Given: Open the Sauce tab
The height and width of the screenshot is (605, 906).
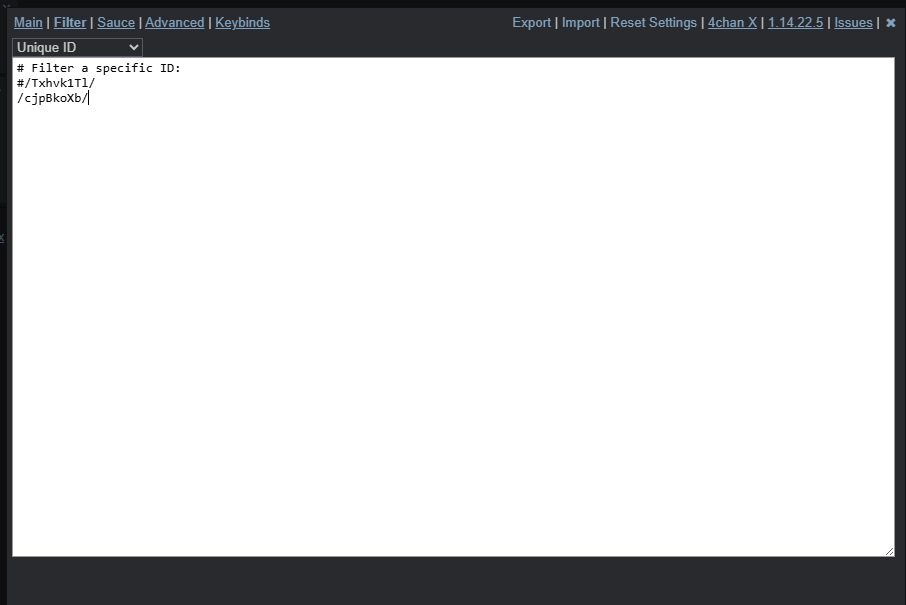Looking at the screenshot, I should [x=116, y=23].
